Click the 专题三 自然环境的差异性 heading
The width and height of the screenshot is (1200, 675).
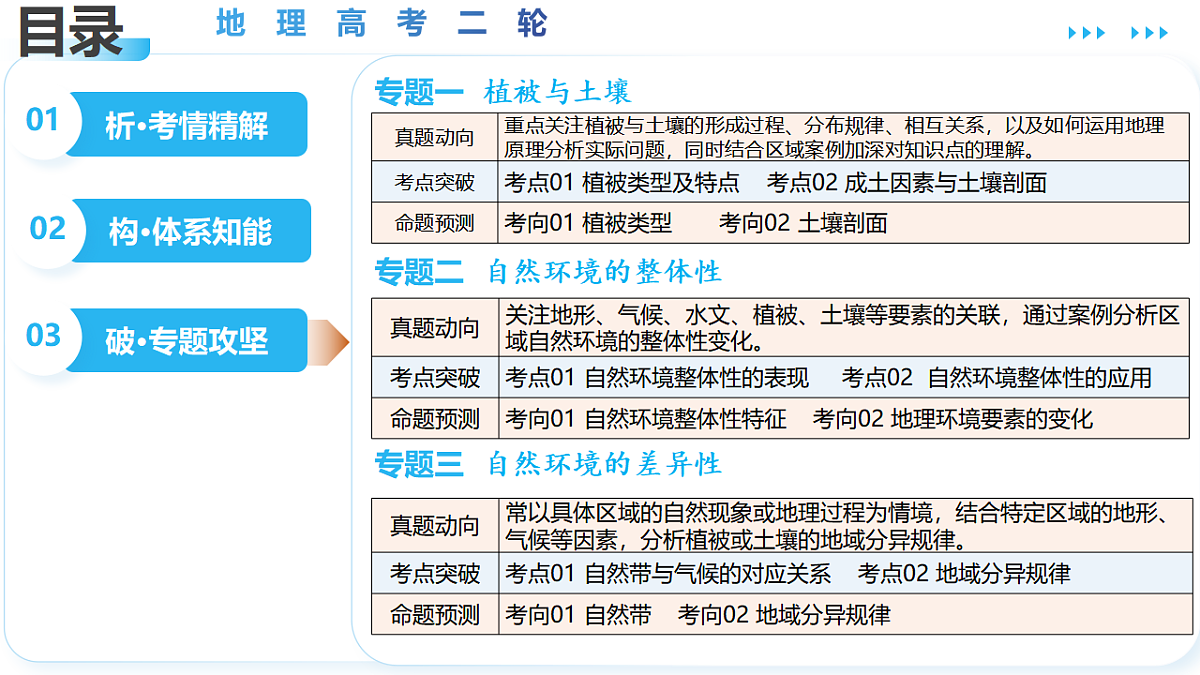(x=548, y=464)
